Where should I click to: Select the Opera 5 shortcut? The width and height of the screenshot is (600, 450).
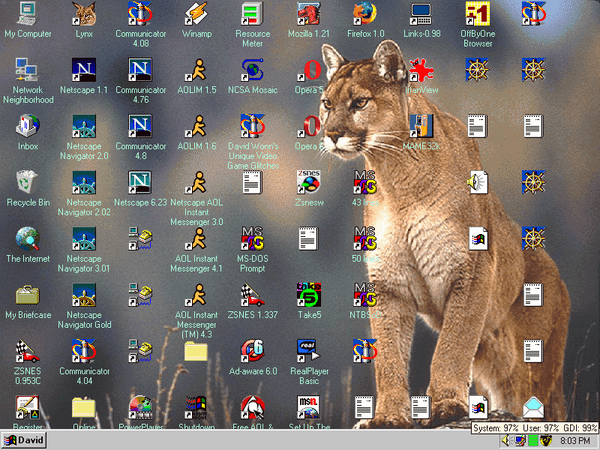pyautogui.click(x=309, y=70)
